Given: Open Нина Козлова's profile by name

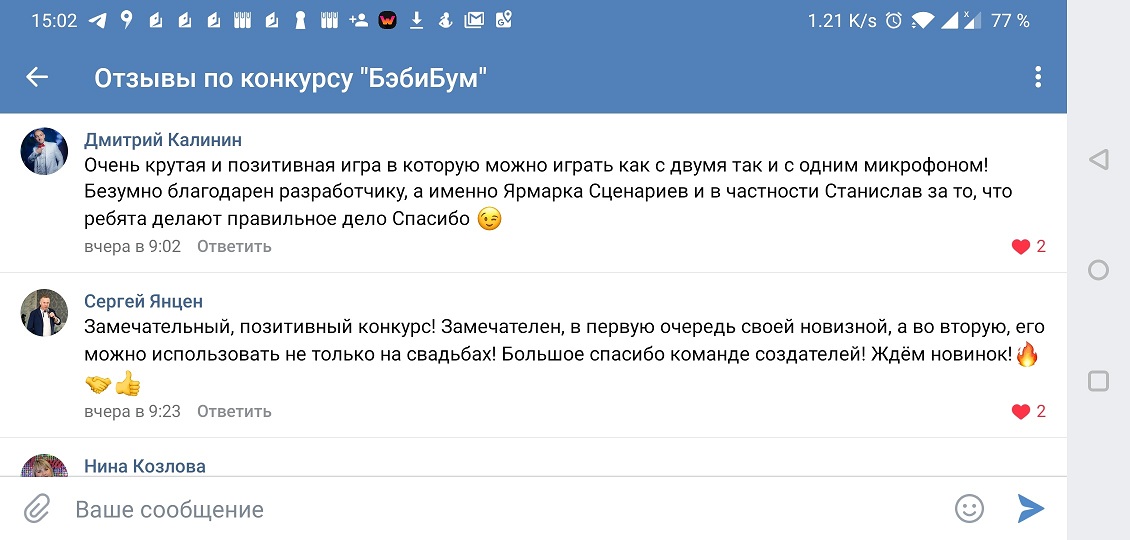Looking at the screenshot, I should 145,466.
